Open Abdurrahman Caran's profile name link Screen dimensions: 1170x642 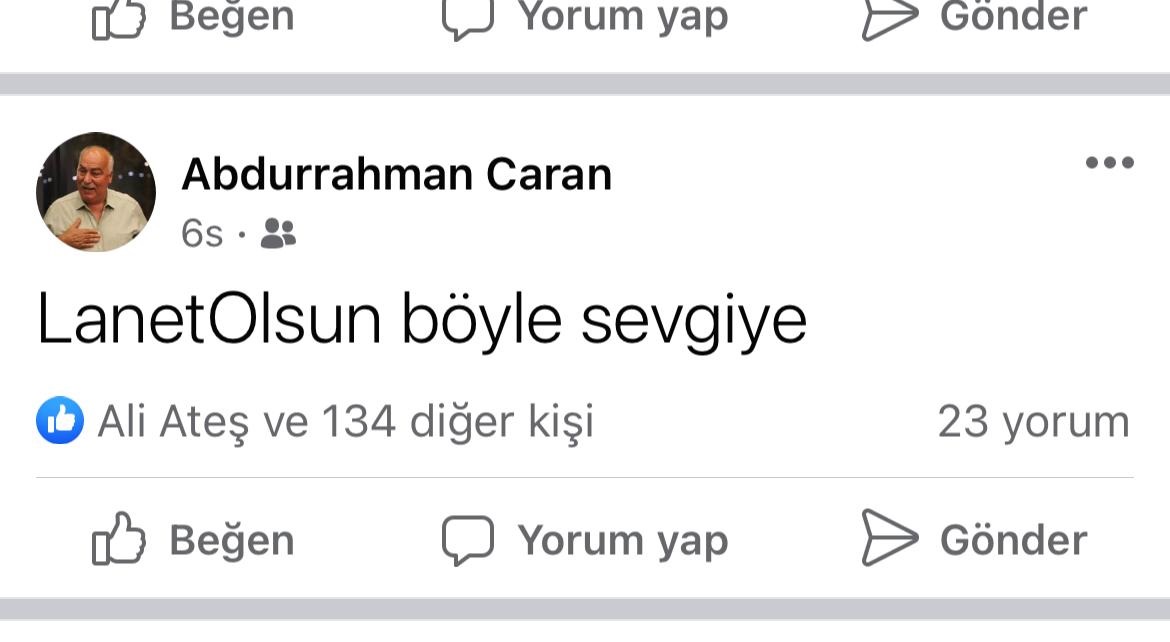(x=396, y=174)
